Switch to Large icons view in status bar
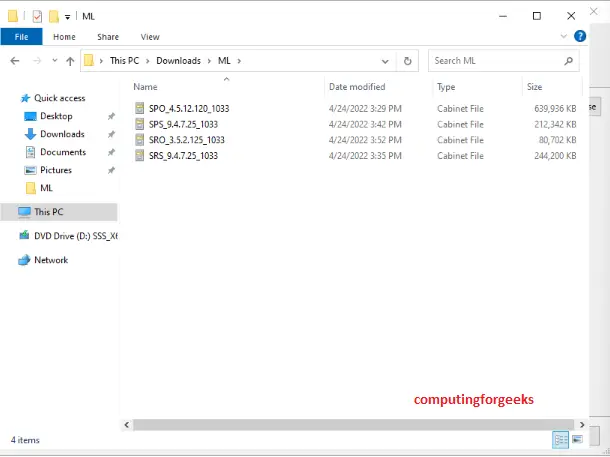The height and width of the screenshot is (457, 610). pyautogui.click(x=577, y=440)
